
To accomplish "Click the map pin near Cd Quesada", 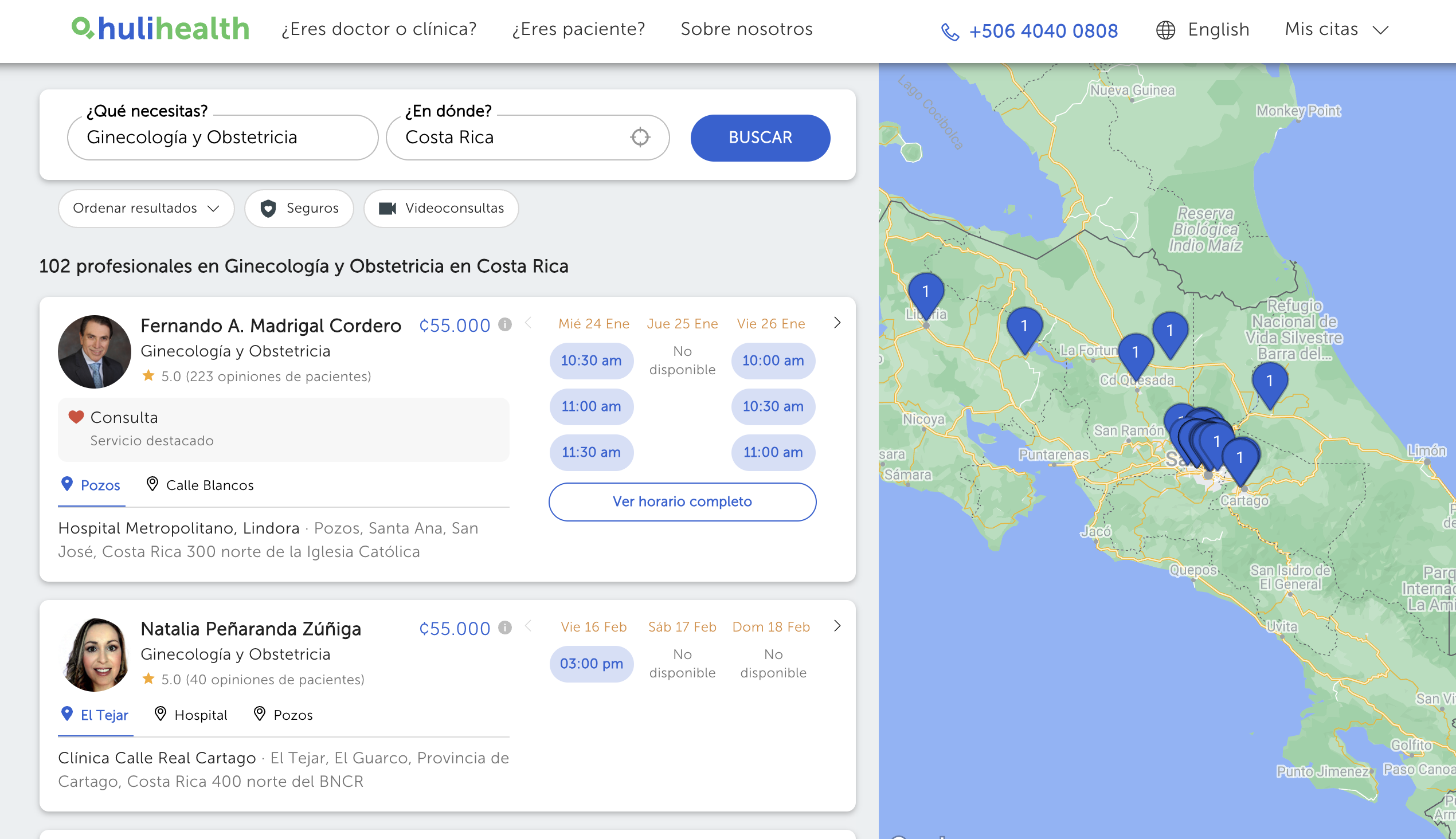I will pos(1135,352).
